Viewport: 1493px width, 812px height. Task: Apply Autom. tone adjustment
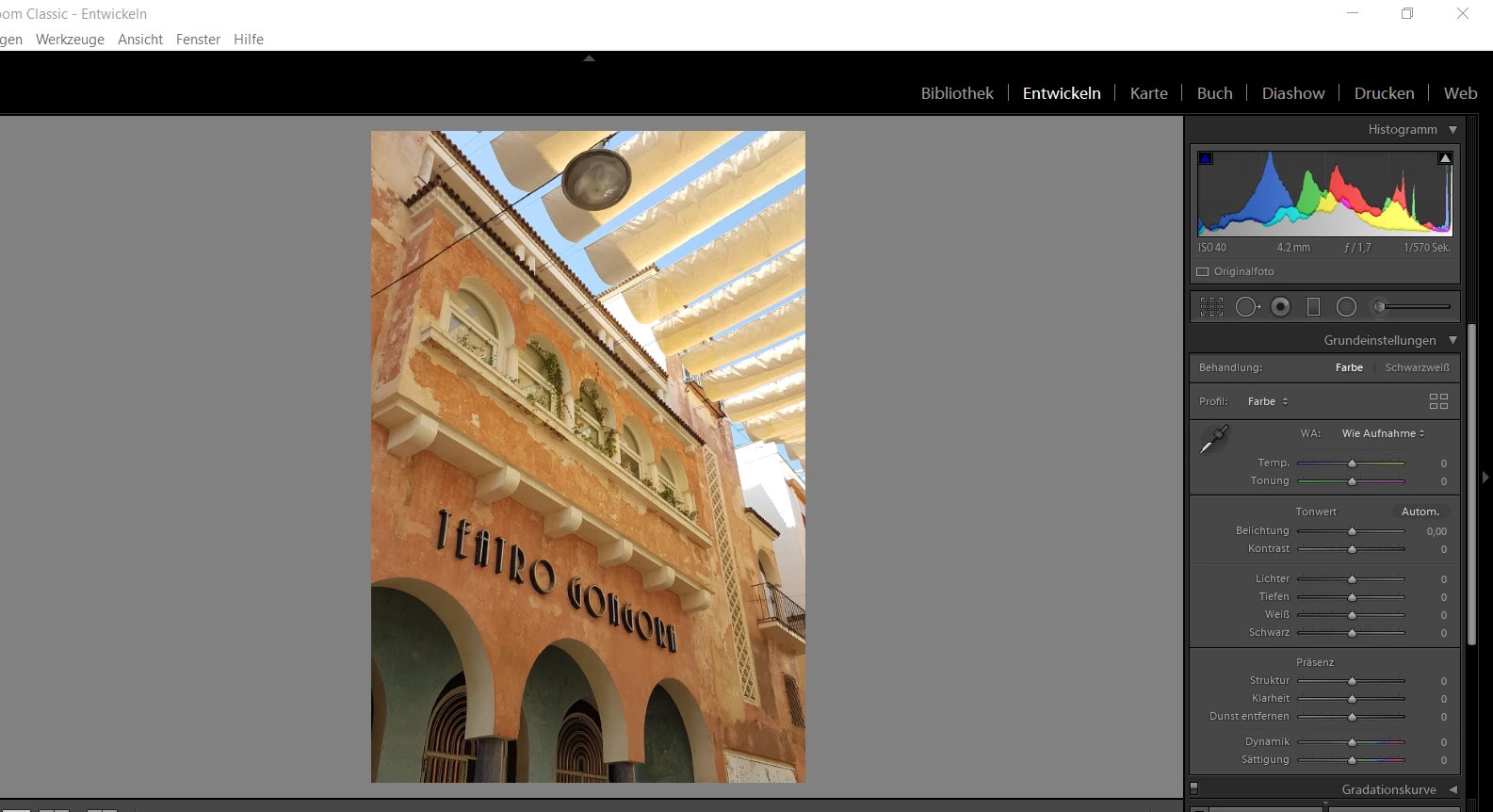click(x=1420, y=512)
